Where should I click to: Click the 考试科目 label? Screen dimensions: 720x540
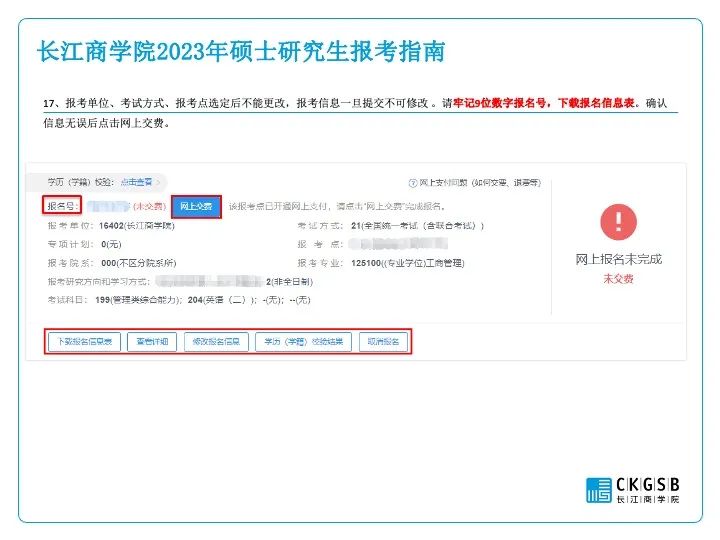click(67, 300)
